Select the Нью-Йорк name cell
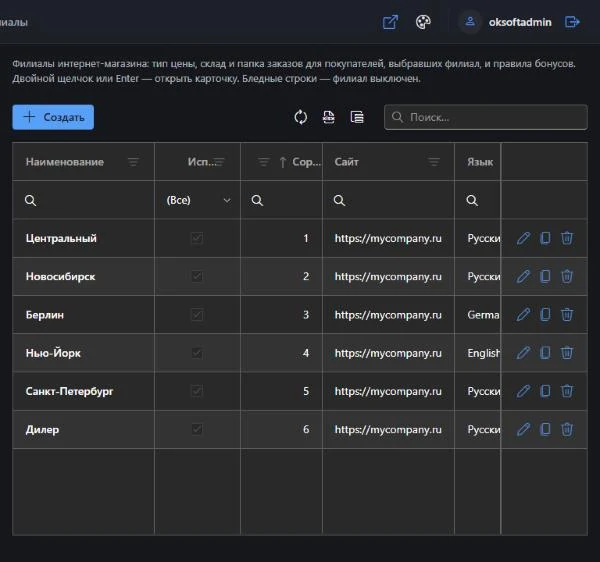Screen dimensions: 600x562 click(x=83, y=353)
